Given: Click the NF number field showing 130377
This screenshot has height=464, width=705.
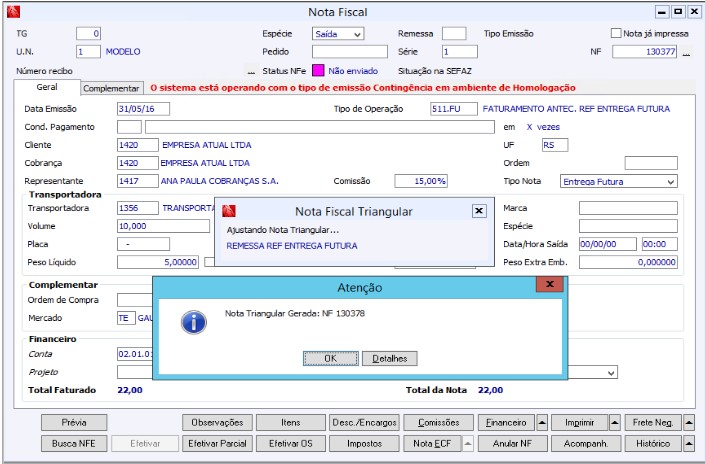Looking at the screenshot, I should [x=644, y=52].
